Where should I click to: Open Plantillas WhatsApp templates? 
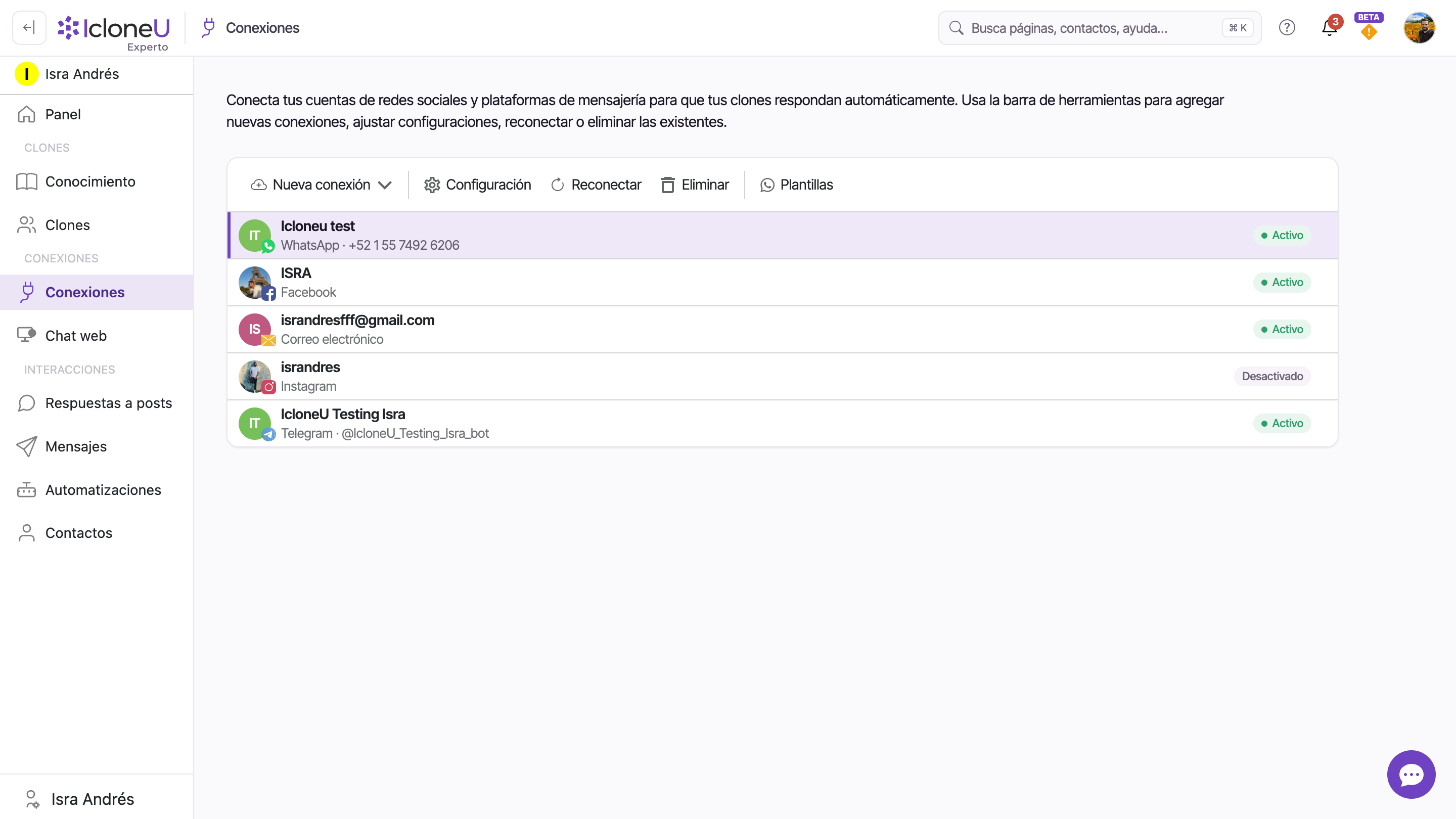tap(796, 185)
